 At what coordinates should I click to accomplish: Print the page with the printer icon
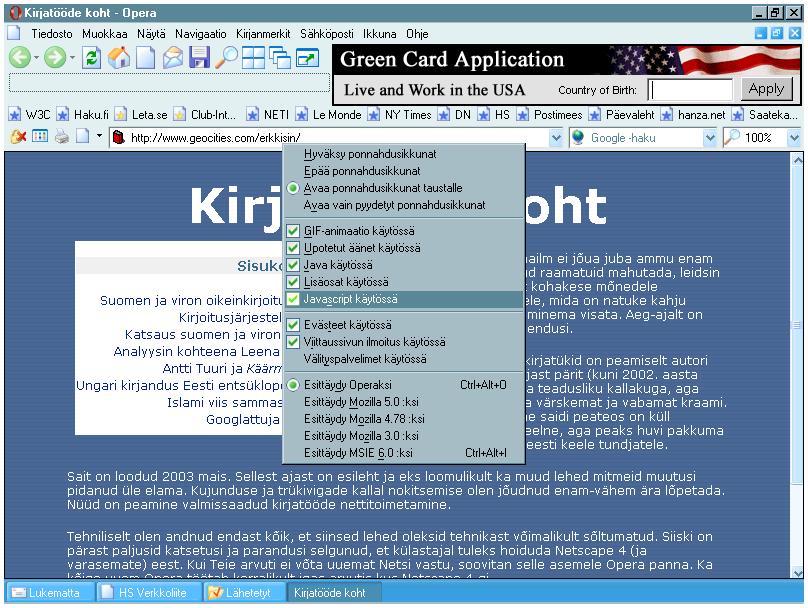tap(62, 137)
